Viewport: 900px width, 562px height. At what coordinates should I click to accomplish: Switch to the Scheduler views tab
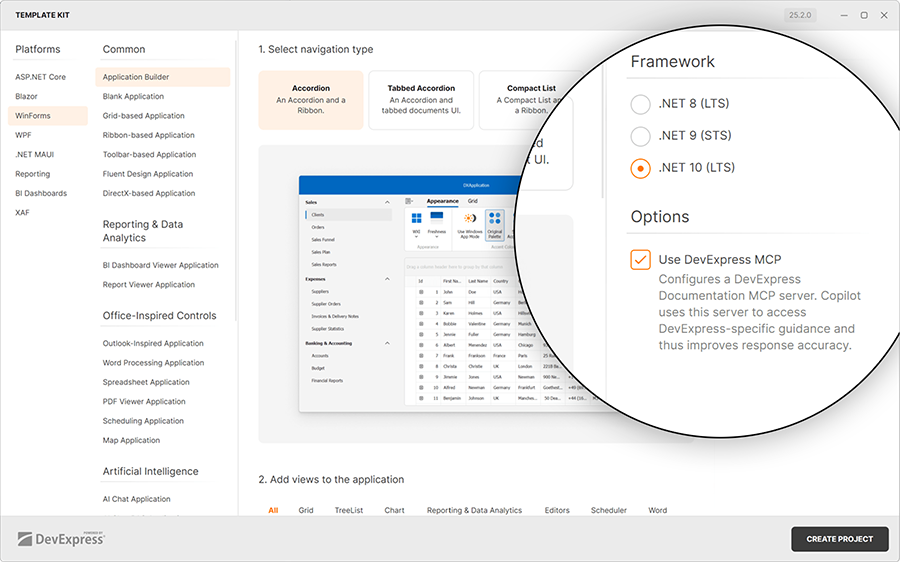point(608,510)
